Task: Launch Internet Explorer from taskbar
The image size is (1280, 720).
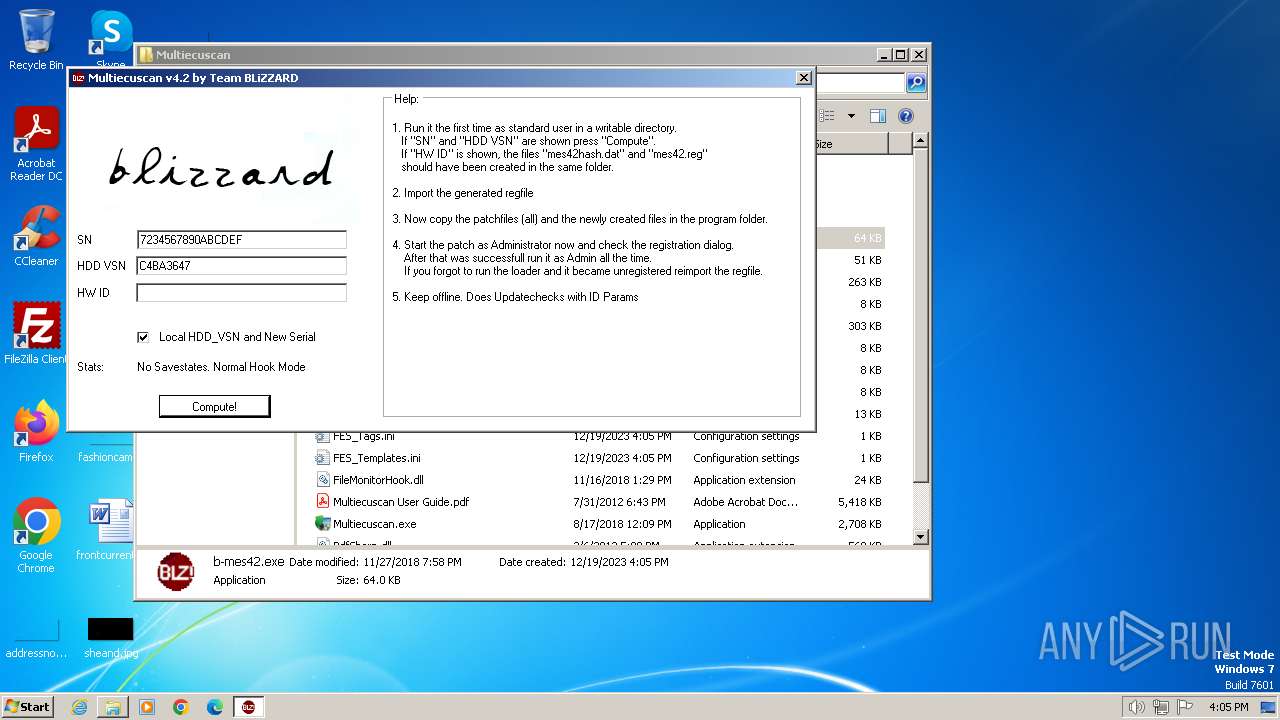Action: click(79, 707)
